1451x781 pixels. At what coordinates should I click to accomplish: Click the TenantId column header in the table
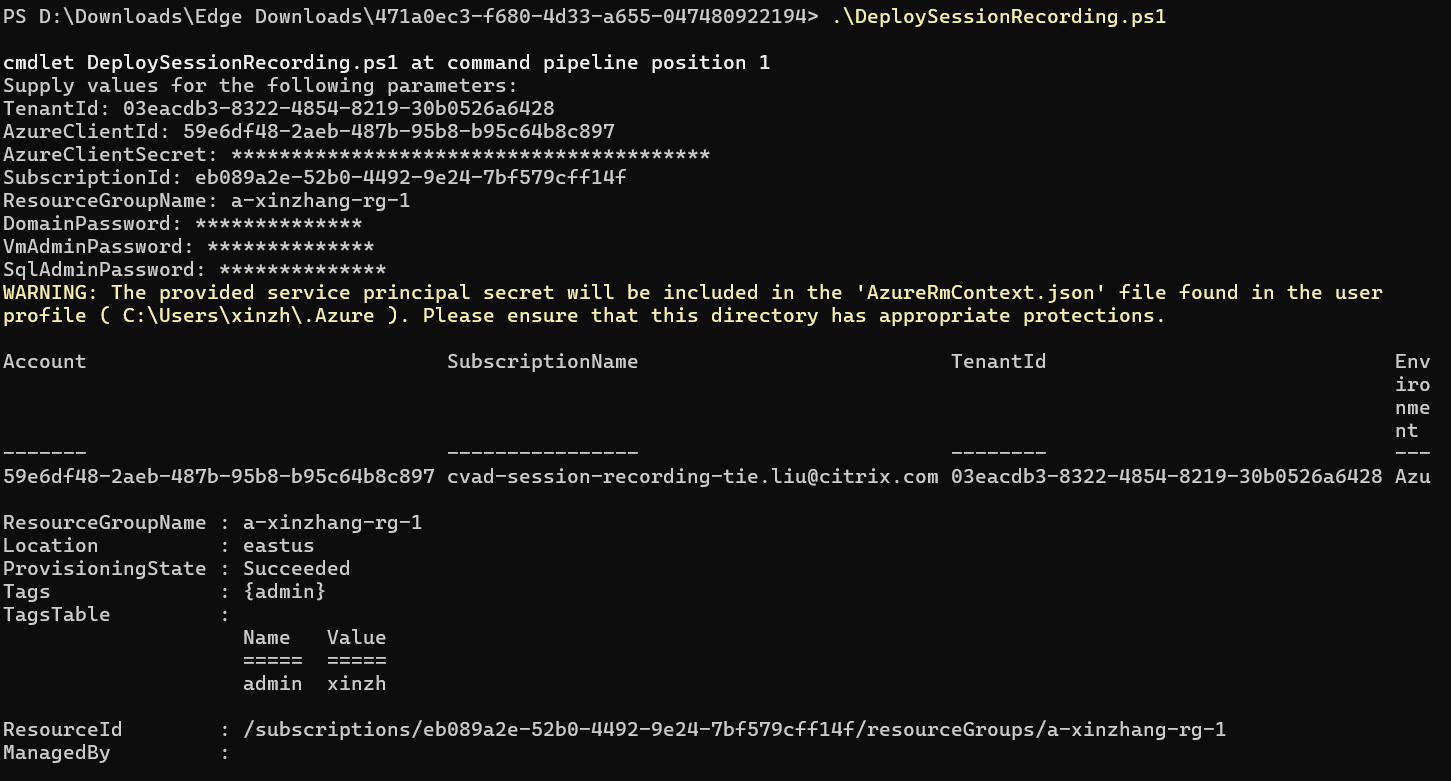click(998, 361)
